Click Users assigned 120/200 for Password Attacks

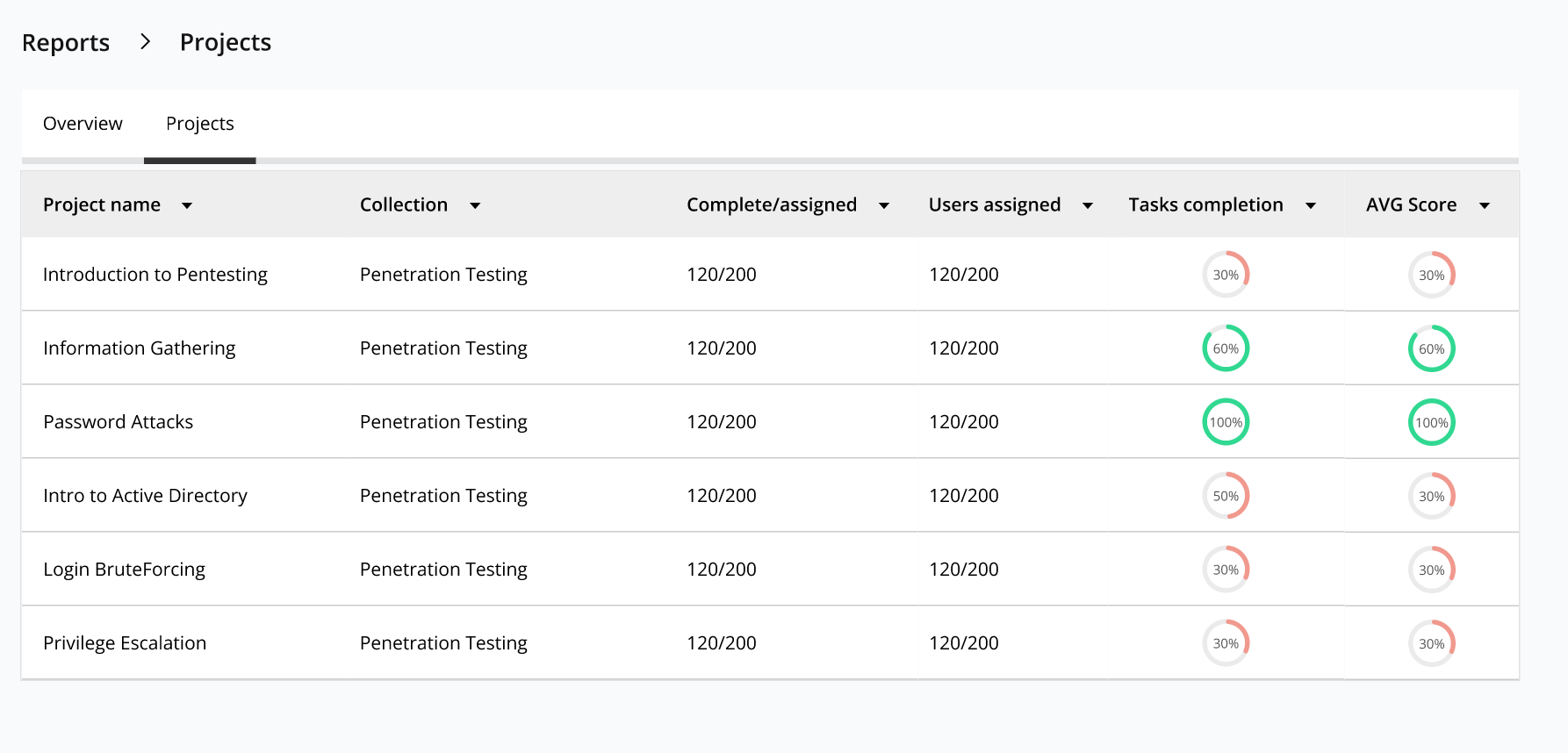[964, 422]
